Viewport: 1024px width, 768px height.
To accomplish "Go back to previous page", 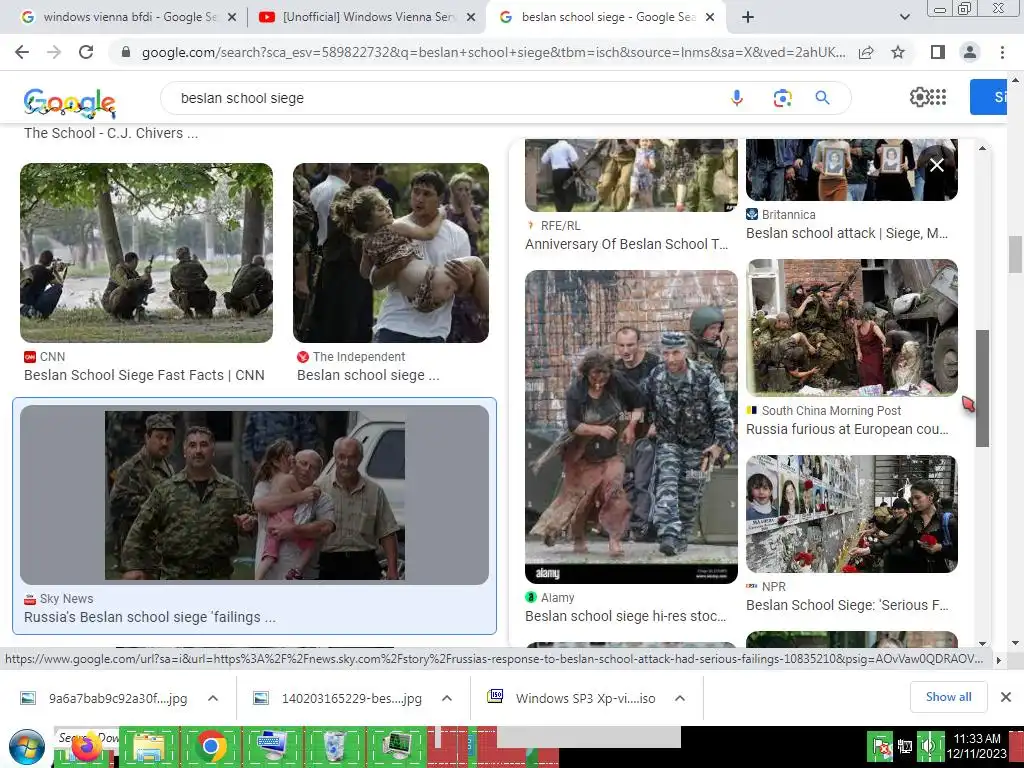I will pyautogui.click(x=22, y=52).
